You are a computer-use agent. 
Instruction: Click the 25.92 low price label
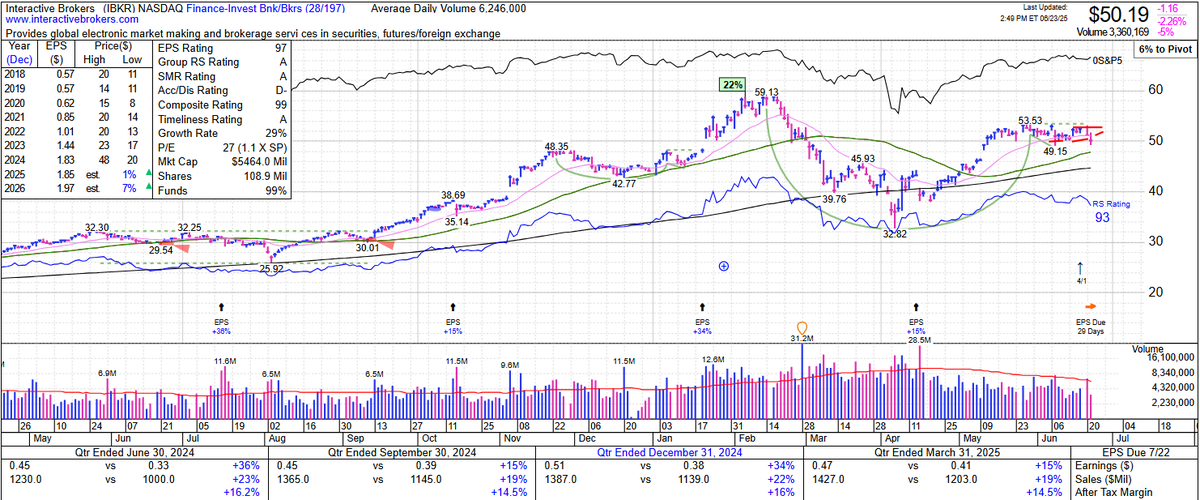[271, 270]
